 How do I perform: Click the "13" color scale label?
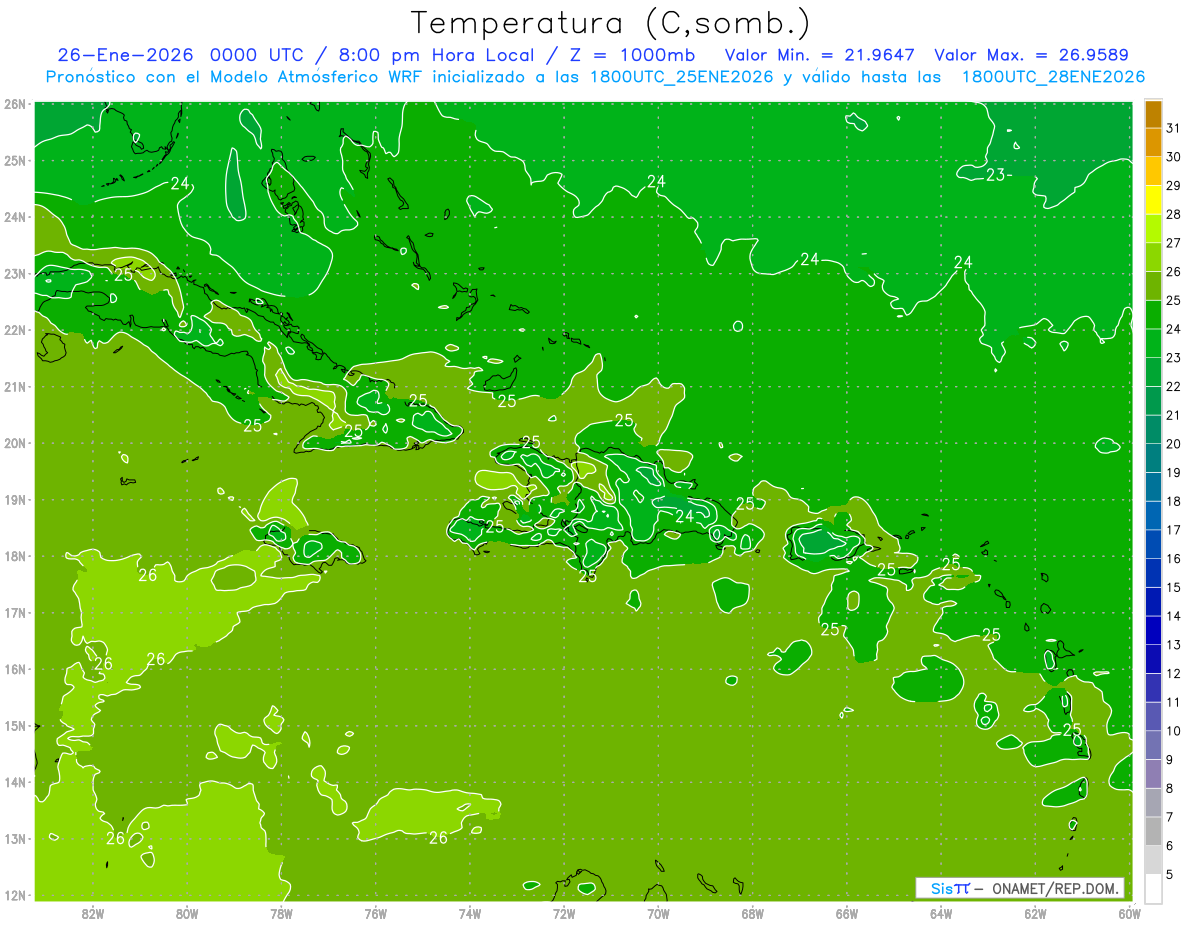pyautogui.click(x=1173, y=644)
